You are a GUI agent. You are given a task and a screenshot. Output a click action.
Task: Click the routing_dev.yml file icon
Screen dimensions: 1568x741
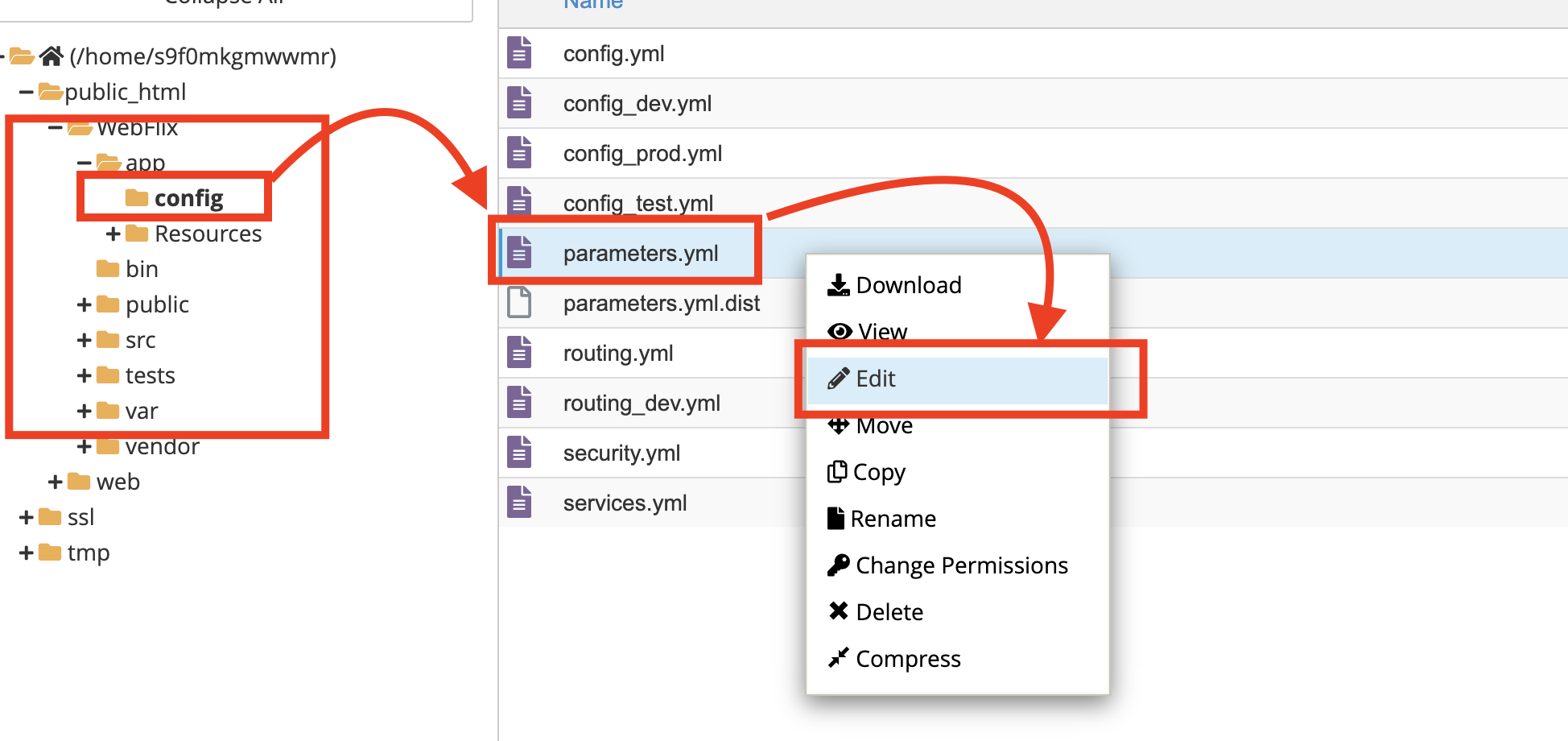click(519, 403)
